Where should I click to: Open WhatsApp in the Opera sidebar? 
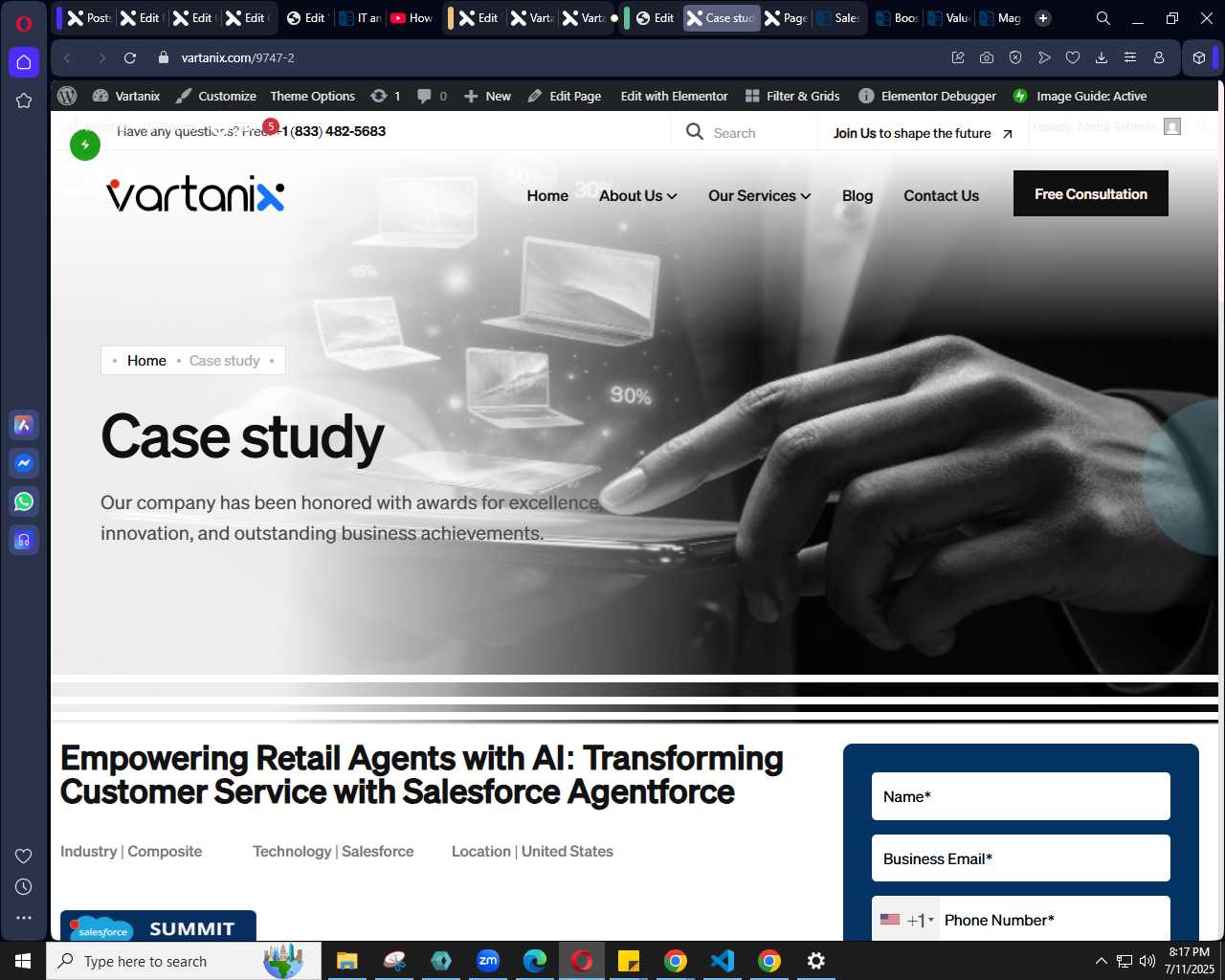(24, 501)
